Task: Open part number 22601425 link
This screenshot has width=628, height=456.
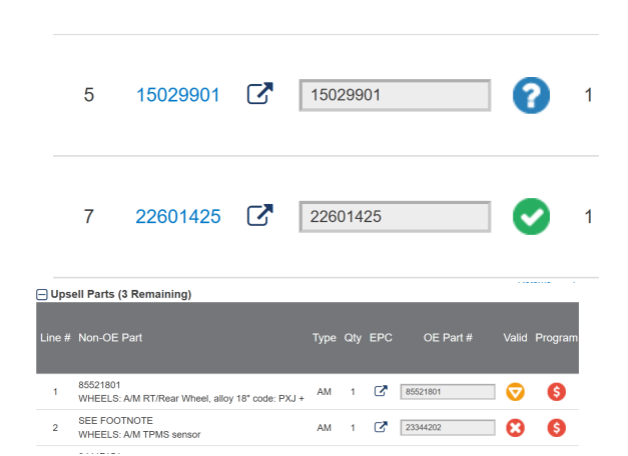Action: tap(178, 216)
